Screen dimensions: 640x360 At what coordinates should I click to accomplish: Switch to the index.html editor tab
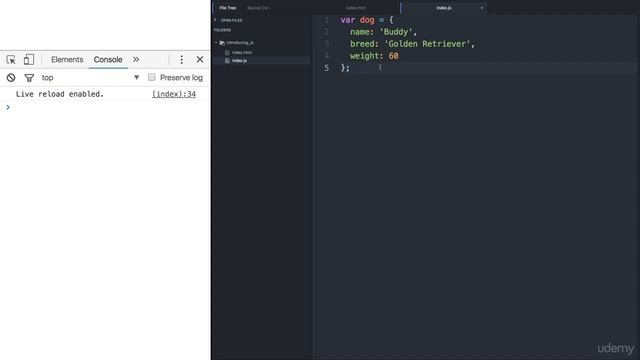(356, 8)
